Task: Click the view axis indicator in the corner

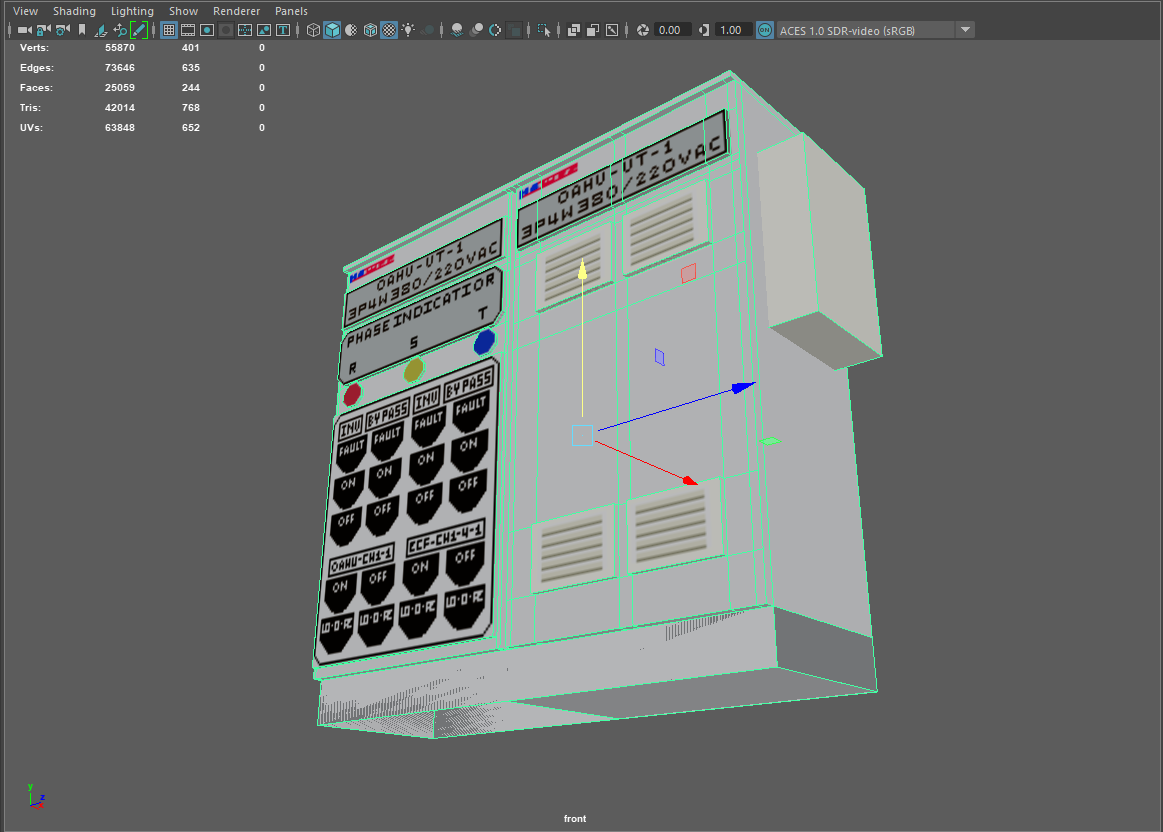Action: click(x=36, y=796)
